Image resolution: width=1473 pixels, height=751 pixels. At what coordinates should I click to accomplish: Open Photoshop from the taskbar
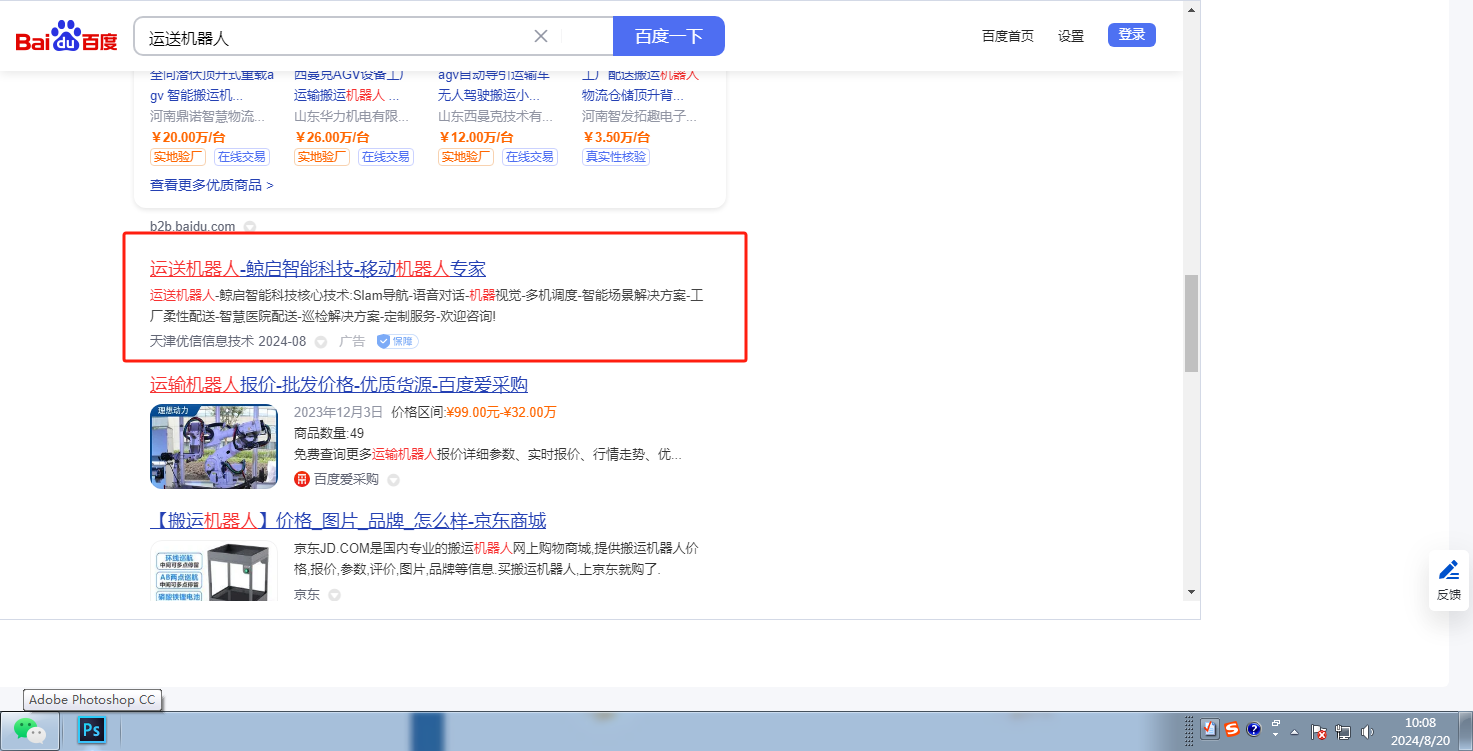tap(92, 731)
